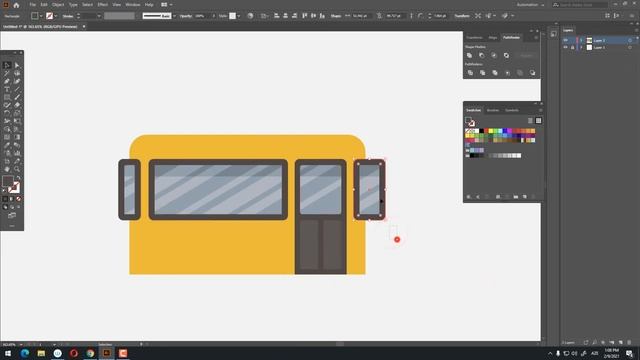Select the Lasso tool
640x360 pixels.
click(x=17, y=73)
